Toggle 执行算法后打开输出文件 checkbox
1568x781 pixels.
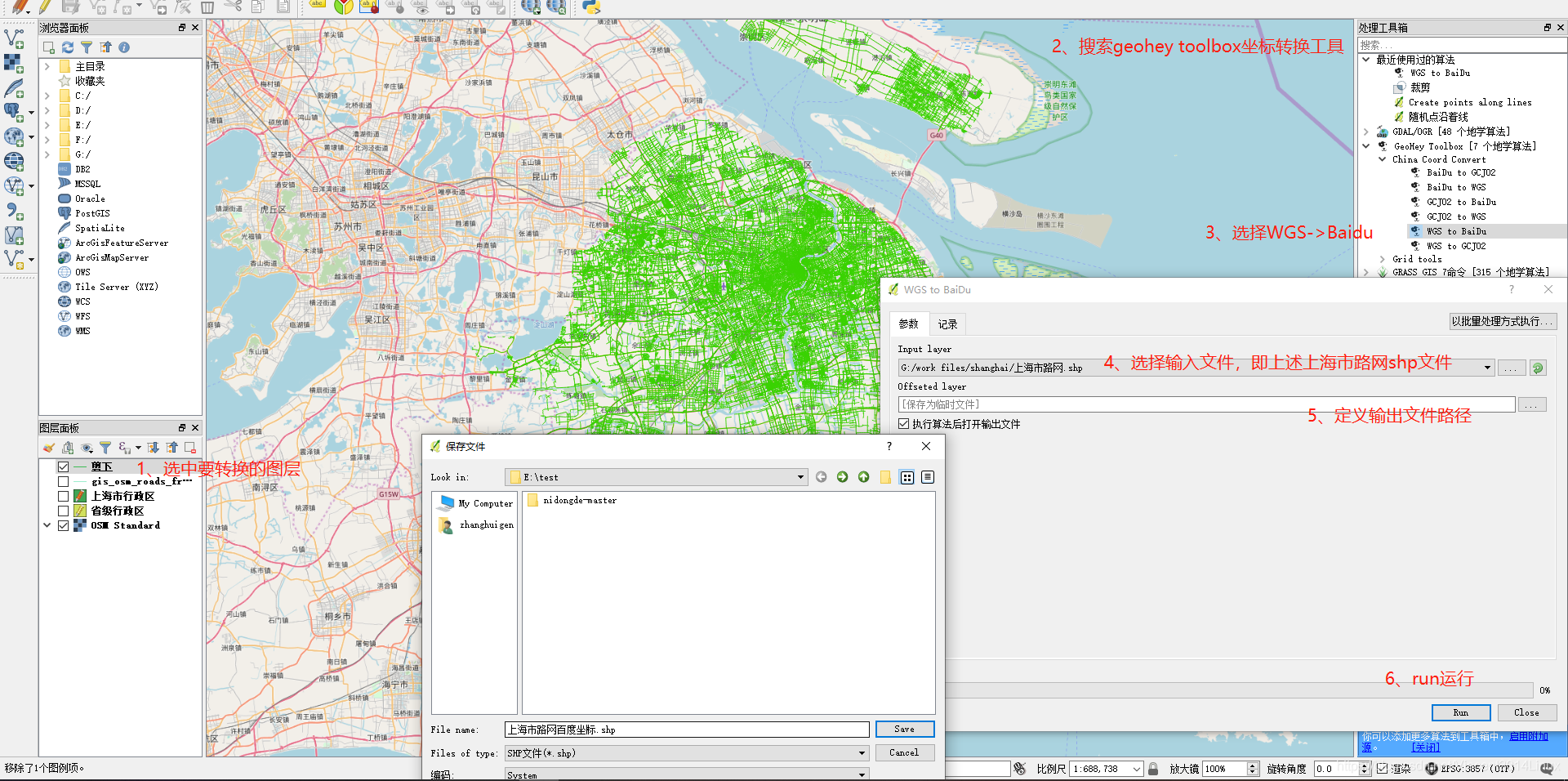coord(904,424)
